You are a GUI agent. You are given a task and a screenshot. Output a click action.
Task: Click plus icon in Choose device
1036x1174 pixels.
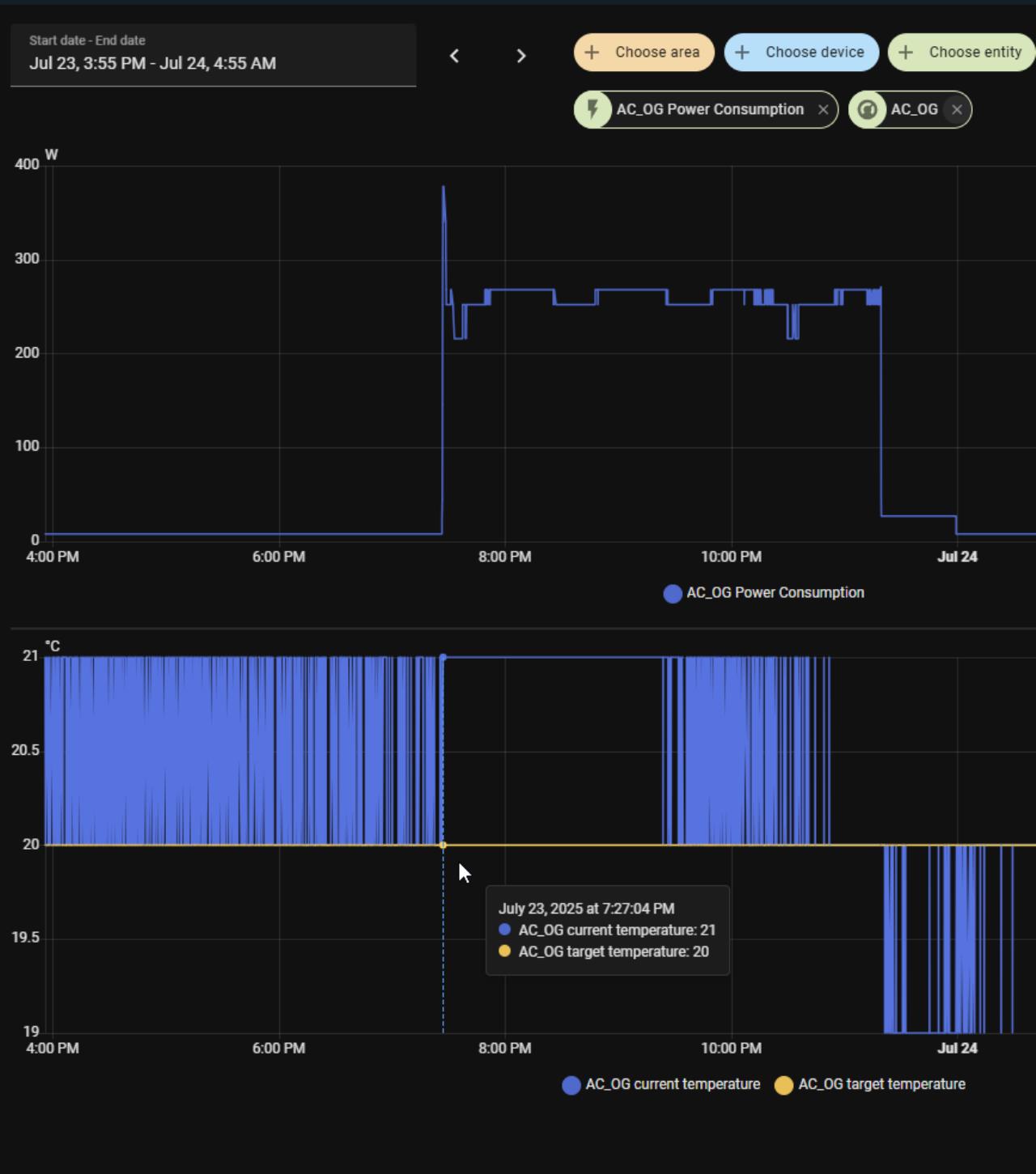pyautogui.click(x=742, y=53)
